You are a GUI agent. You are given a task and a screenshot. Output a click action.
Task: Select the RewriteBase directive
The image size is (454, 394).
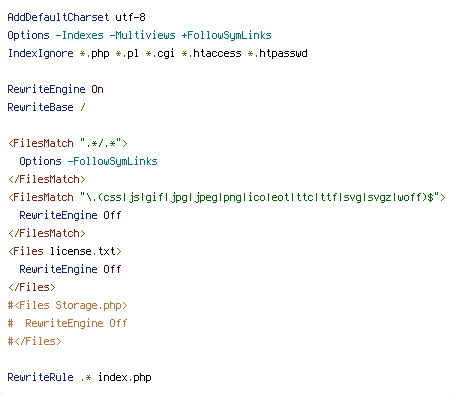[x=40, y=107]
